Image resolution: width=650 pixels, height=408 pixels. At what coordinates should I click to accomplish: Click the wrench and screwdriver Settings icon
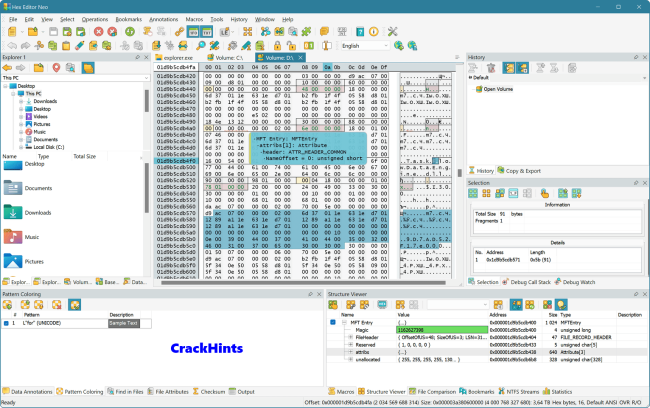392,32
